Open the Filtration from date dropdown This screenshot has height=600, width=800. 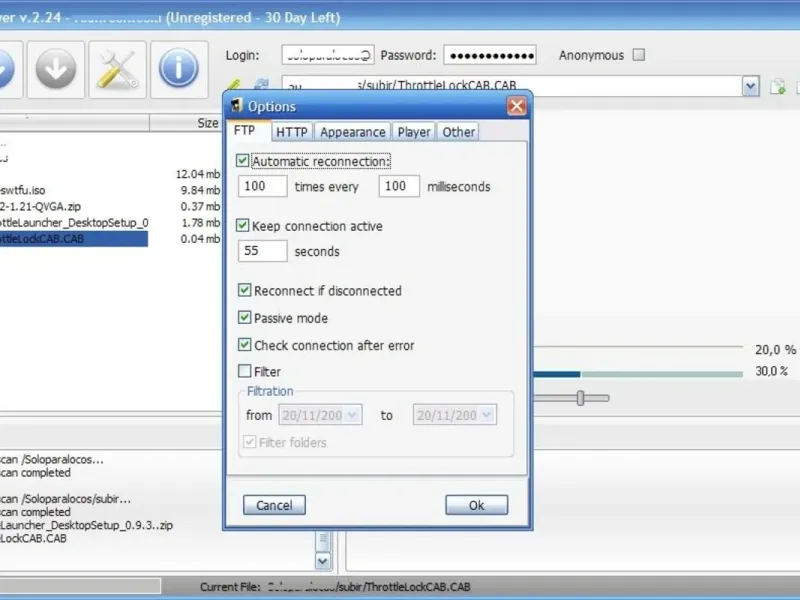click(352, 415)
